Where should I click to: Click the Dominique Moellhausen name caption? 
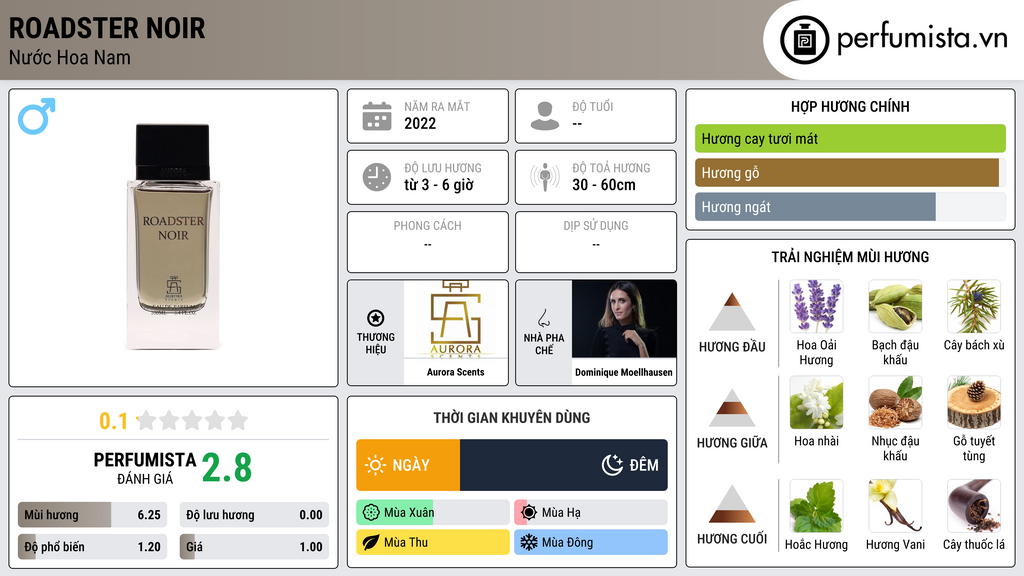624,372
